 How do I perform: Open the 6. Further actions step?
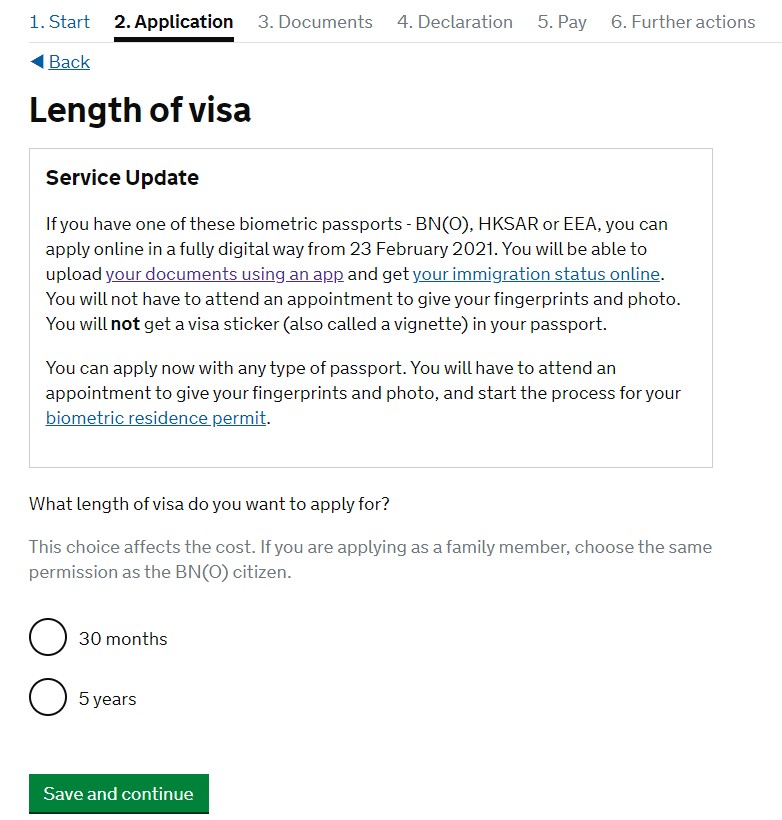pyautogui.click(x=683, y=22)
